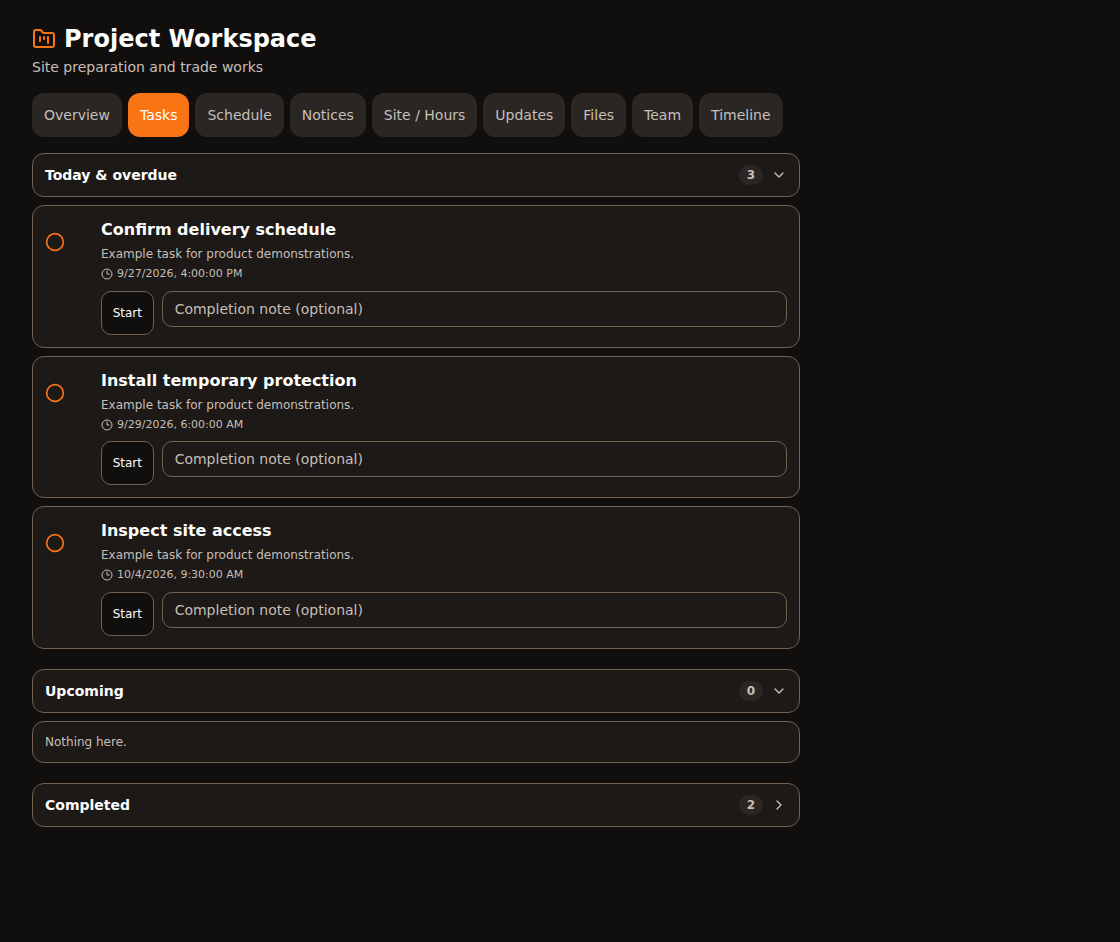This screenshot has height=942, width=1120.
Task: Click the Install temporary protection title
Action: click(229, 380)
